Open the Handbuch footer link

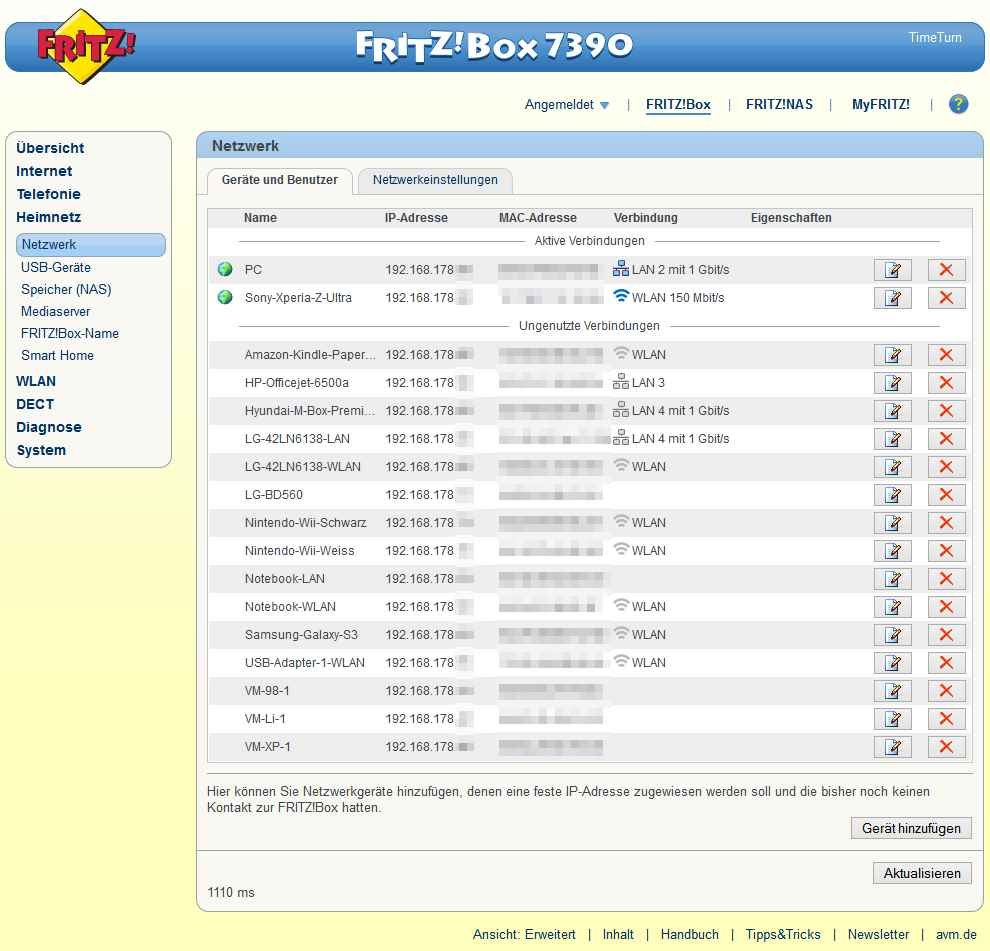pos(689,935)
